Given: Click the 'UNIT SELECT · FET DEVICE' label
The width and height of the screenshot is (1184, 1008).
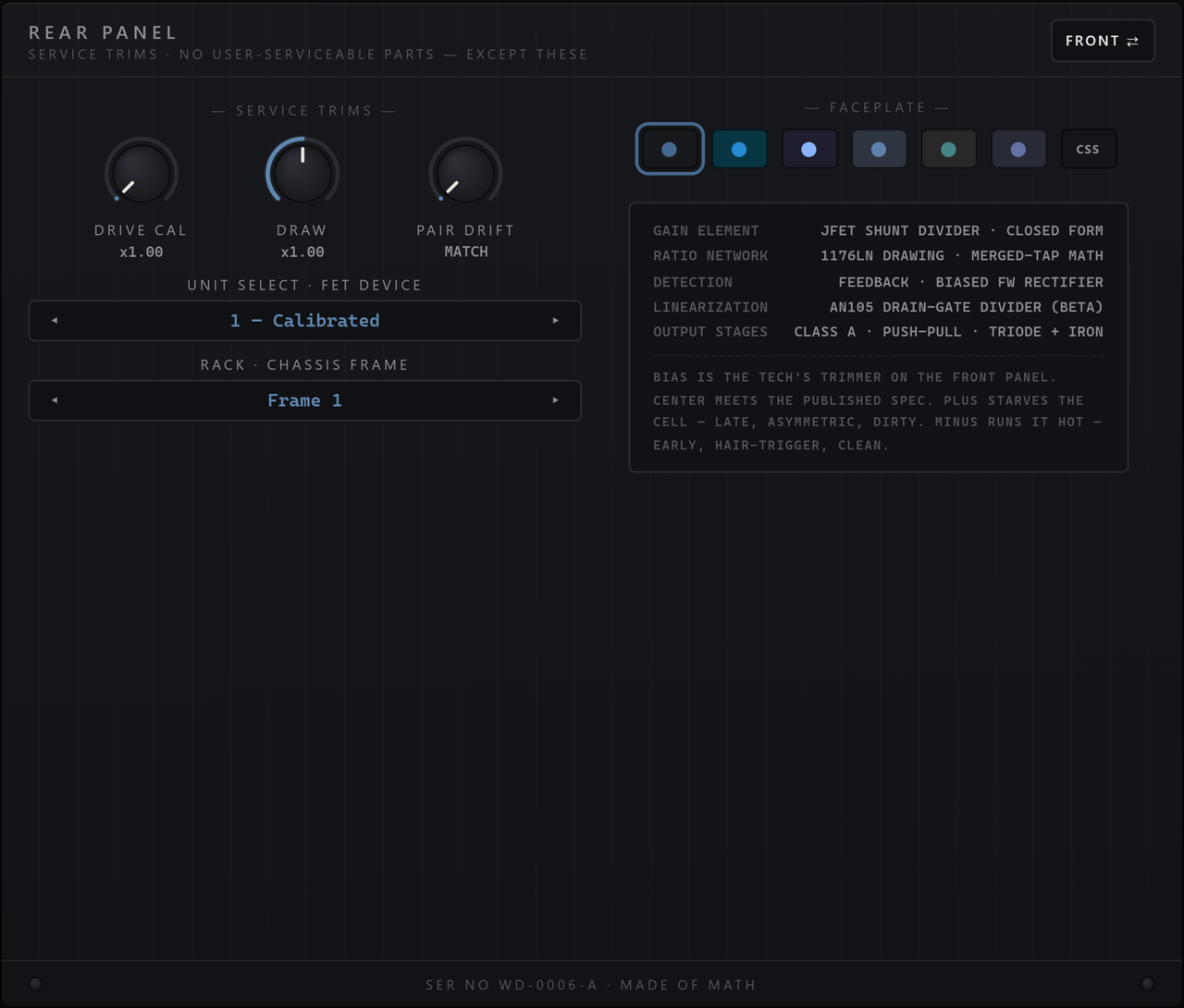Looking at the screenshot, I should pyautogui.click(x=304, y=285).
